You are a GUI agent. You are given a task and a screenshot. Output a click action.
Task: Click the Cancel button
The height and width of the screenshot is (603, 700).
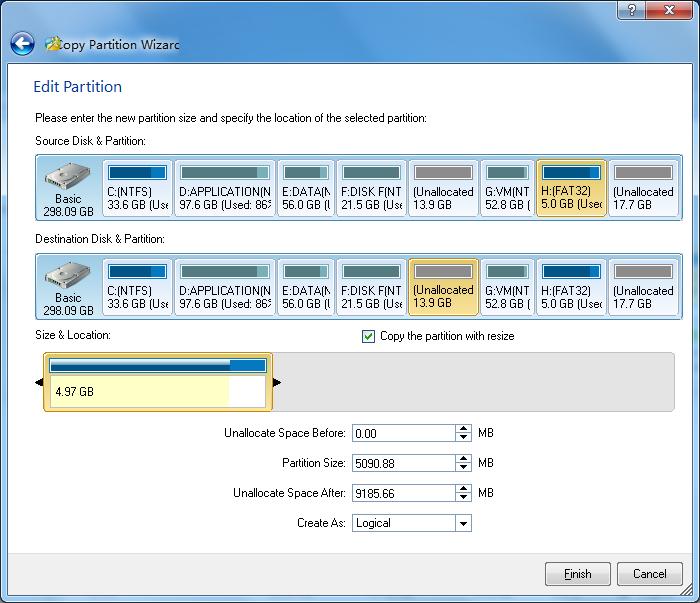[650, 574]
